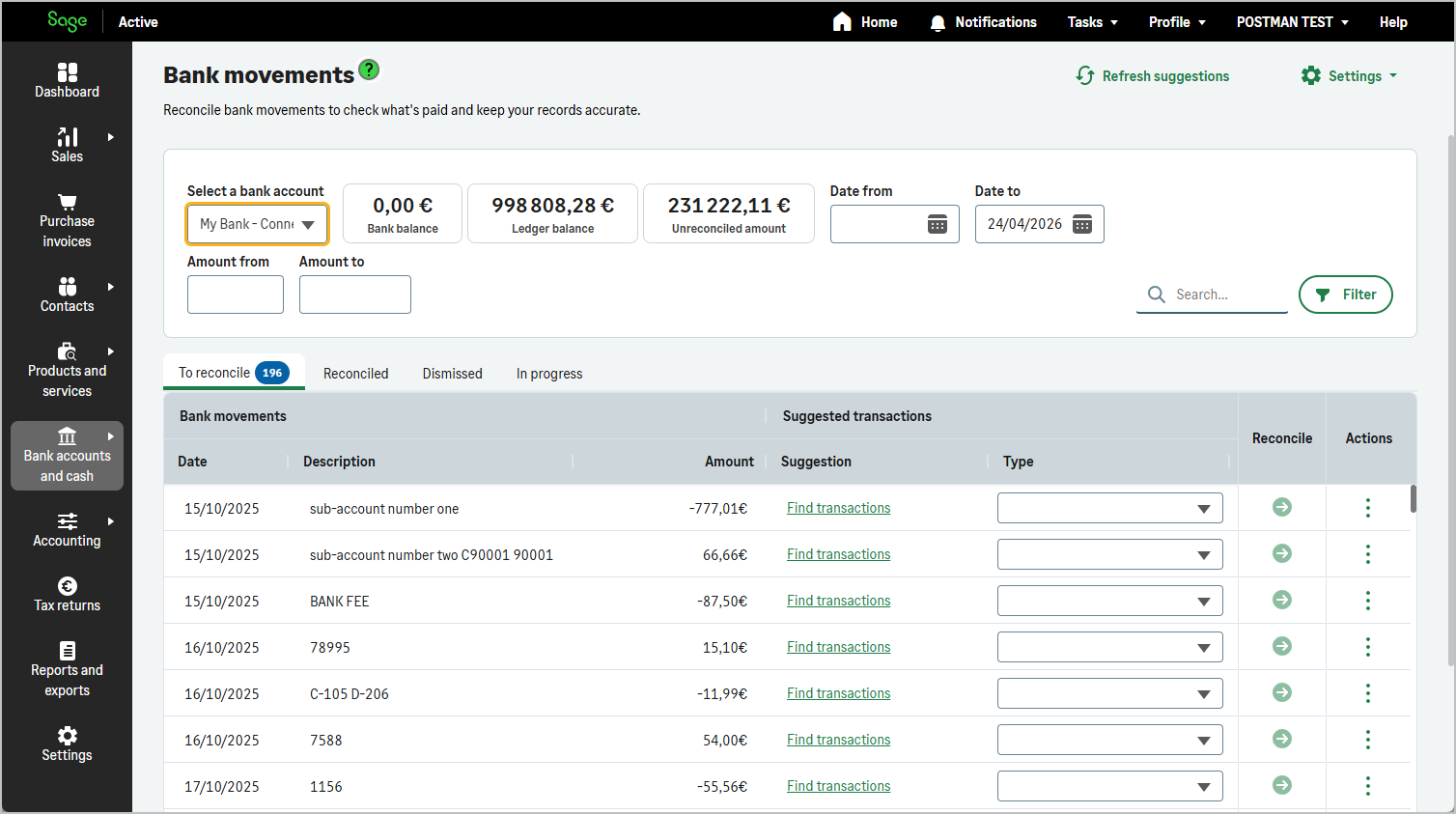Open Help in the top bar
Image resolution: width=1456 pixels, height=814 pixels.
pyautogui.click(x=1393, y=22)
